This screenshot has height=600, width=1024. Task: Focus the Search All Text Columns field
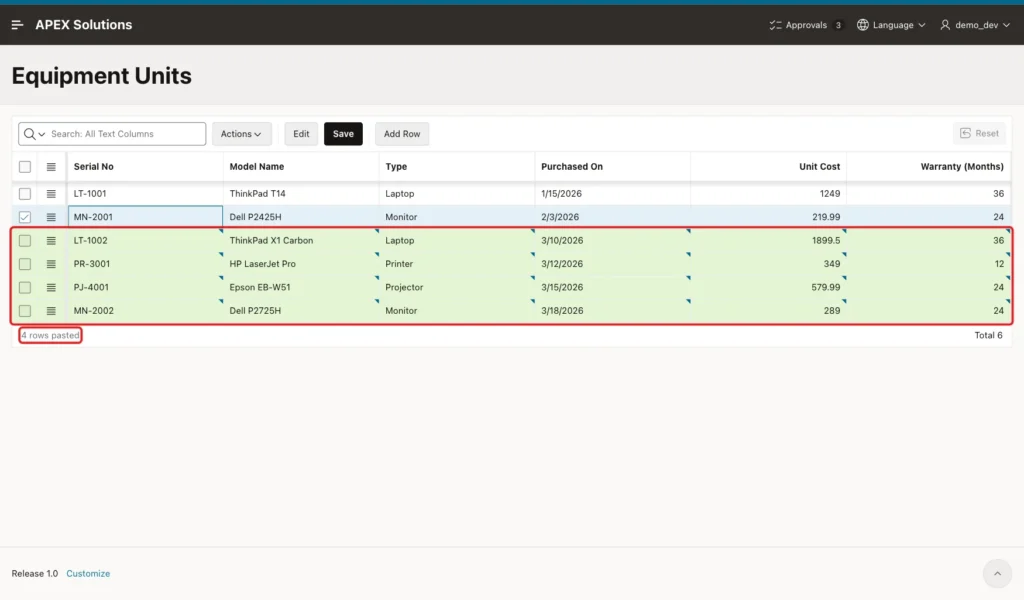coord(127,134)
